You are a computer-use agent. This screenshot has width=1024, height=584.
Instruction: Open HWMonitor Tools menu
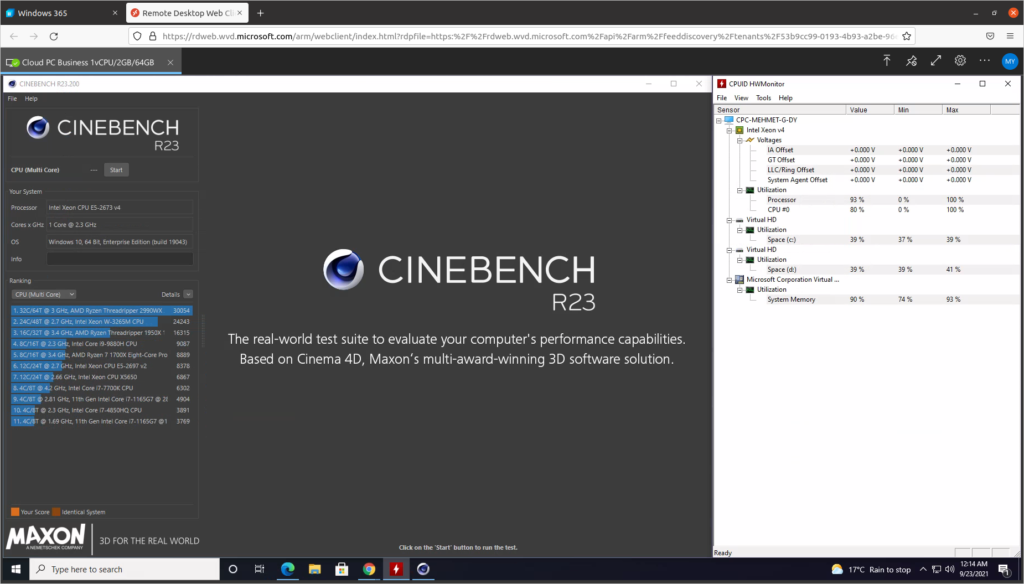[x=763, y=98]
